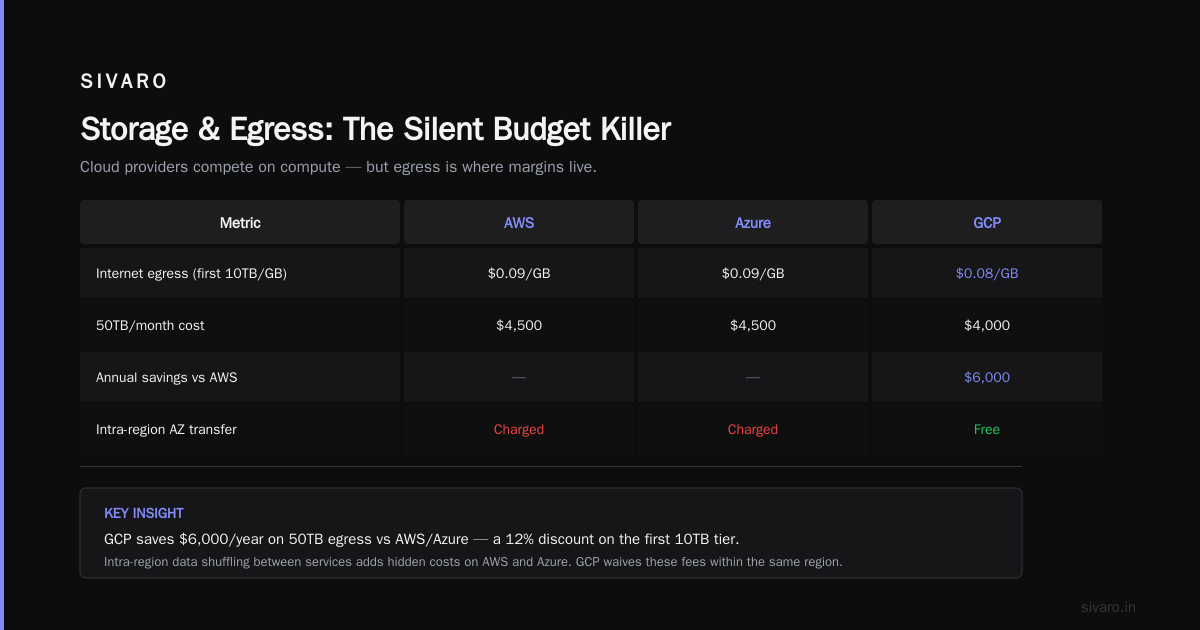This screenshot has width=1200, height=630.
Task: Open the sivaro.in footer link
Action: click(1109, 607)
